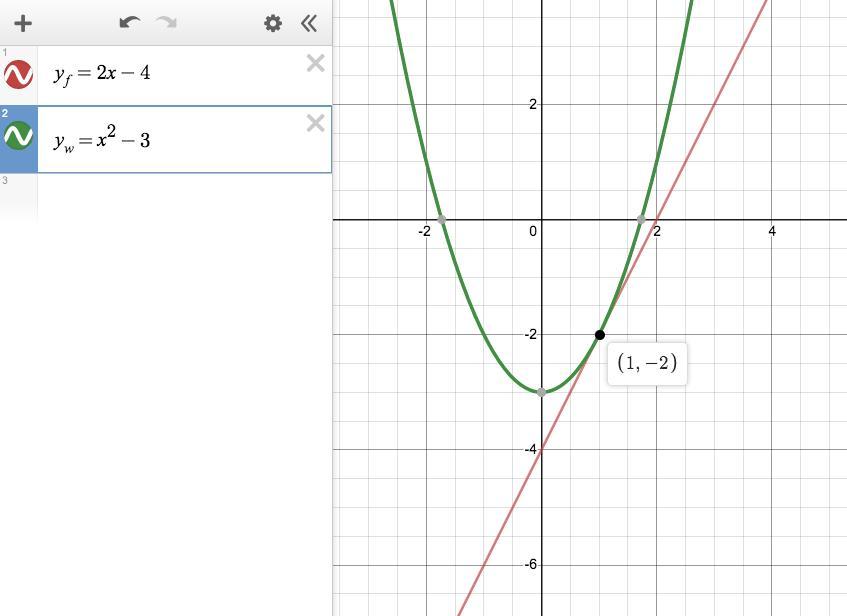The width and height of the screenshot is (847, 616).
Task: Open the graph settings gear
Action: [273, 23]
